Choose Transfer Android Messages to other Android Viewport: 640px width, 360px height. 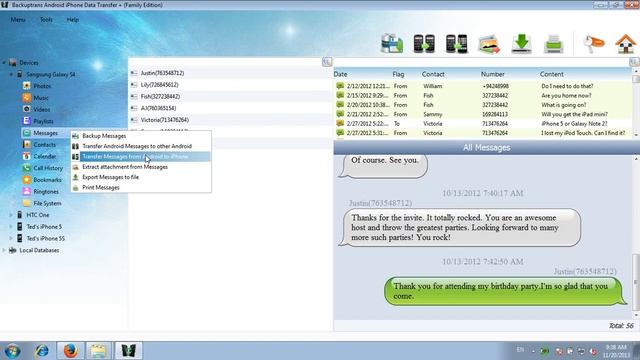141,146
